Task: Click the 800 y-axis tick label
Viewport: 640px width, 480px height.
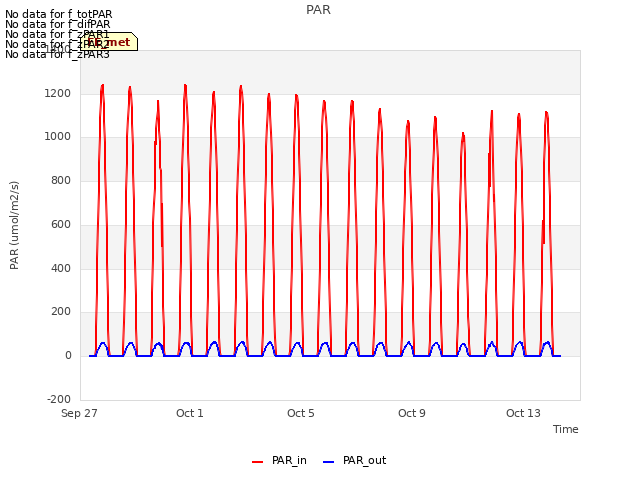Action: point(61,180)
